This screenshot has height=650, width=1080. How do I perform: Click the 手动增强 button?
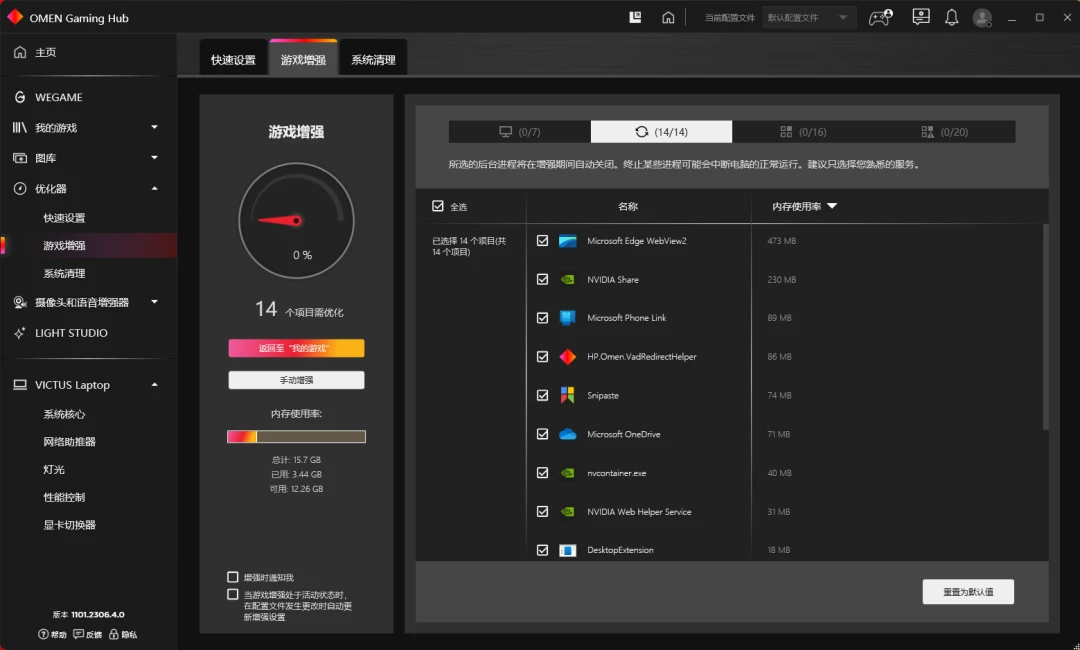coord(296,380)
